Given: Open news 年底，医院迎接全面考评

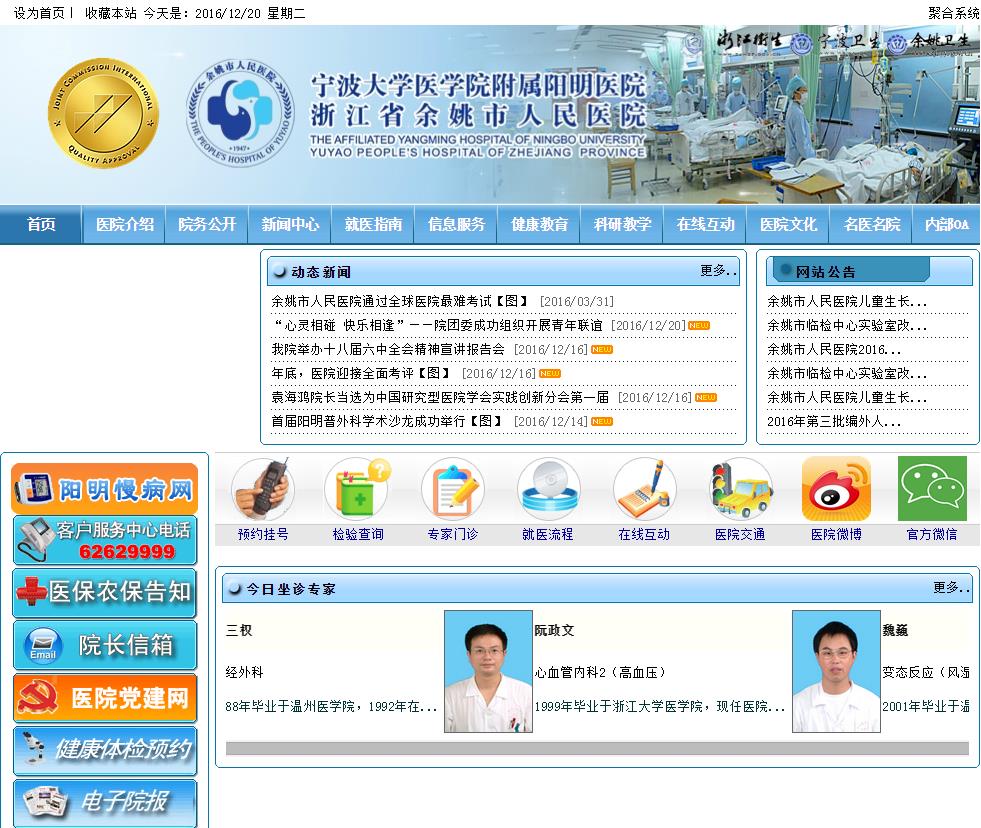Looking at the screenshot, I should click(361, 373).
